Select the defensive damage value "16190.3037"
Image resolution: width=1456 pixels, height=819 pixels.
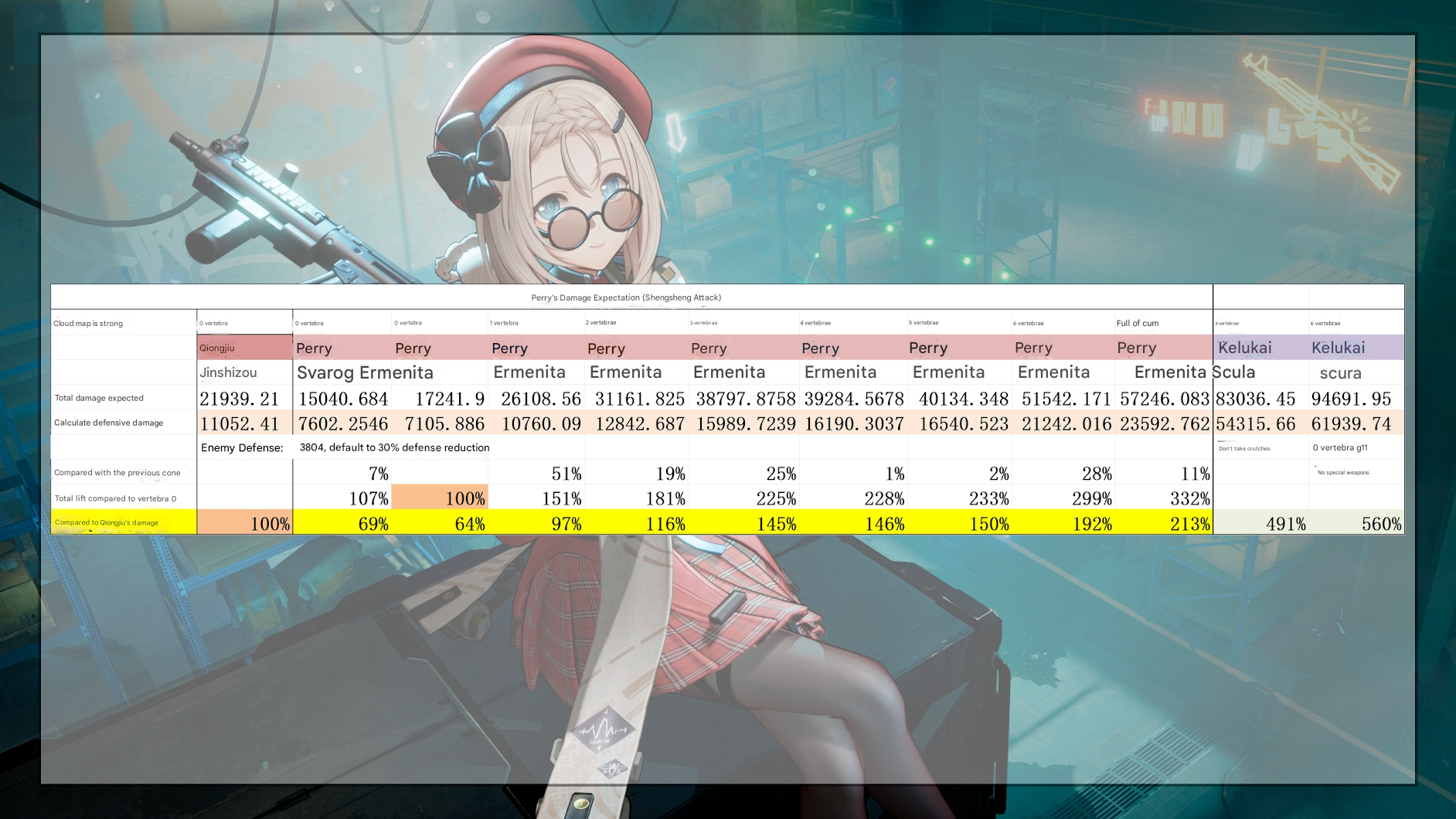[x=854, y=424]
